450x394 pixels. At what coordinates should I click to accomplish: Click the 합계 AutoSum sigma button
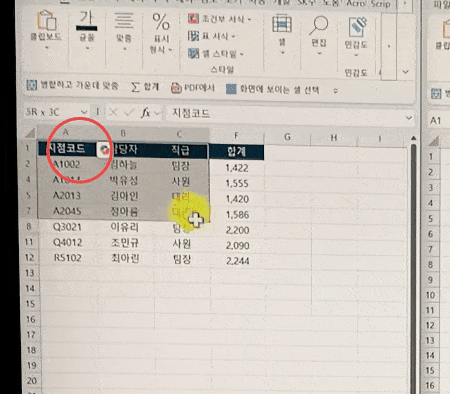(145, 87)
